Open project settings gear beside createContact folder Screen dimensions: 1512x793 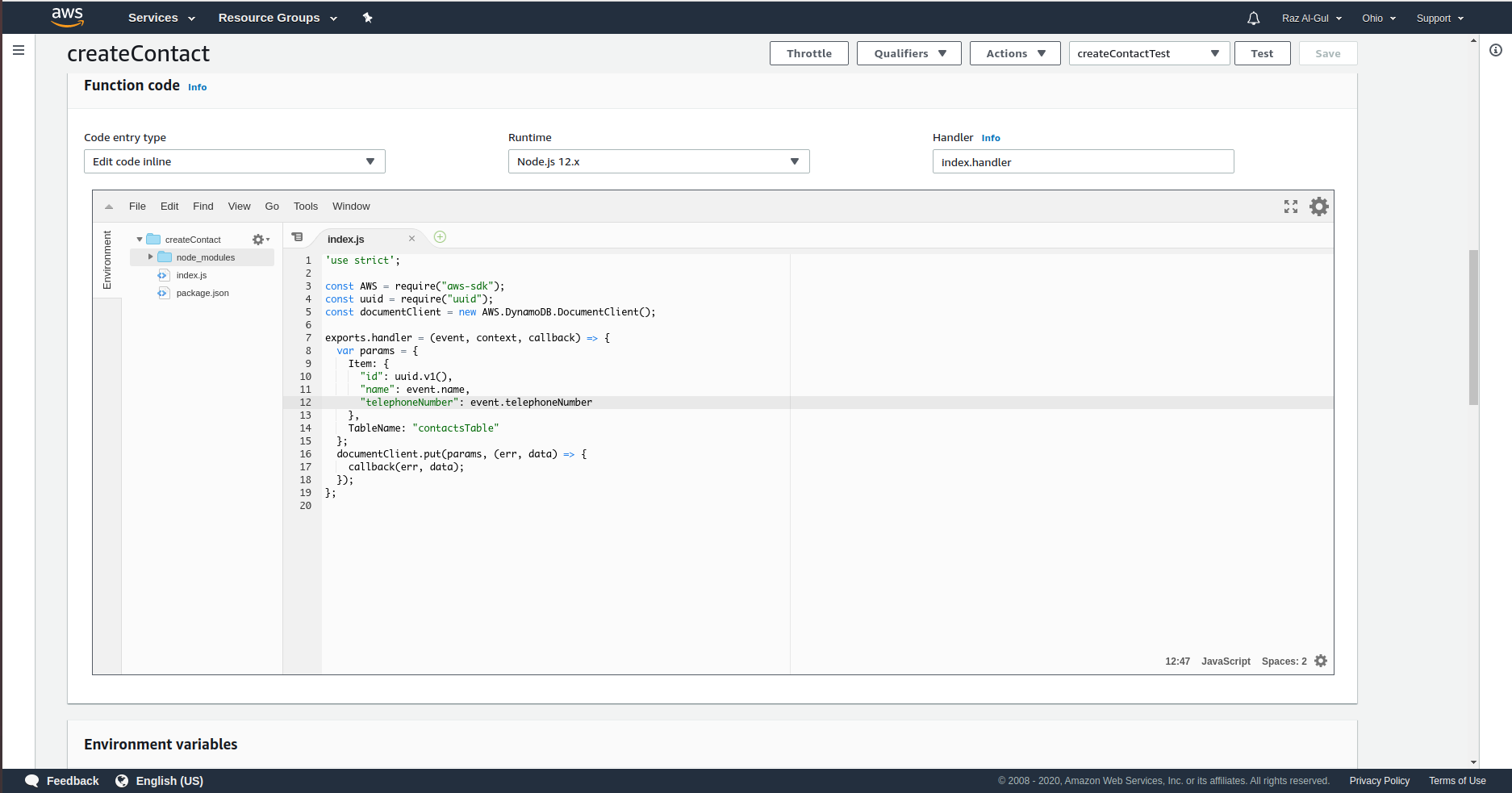tap(258, 239)
